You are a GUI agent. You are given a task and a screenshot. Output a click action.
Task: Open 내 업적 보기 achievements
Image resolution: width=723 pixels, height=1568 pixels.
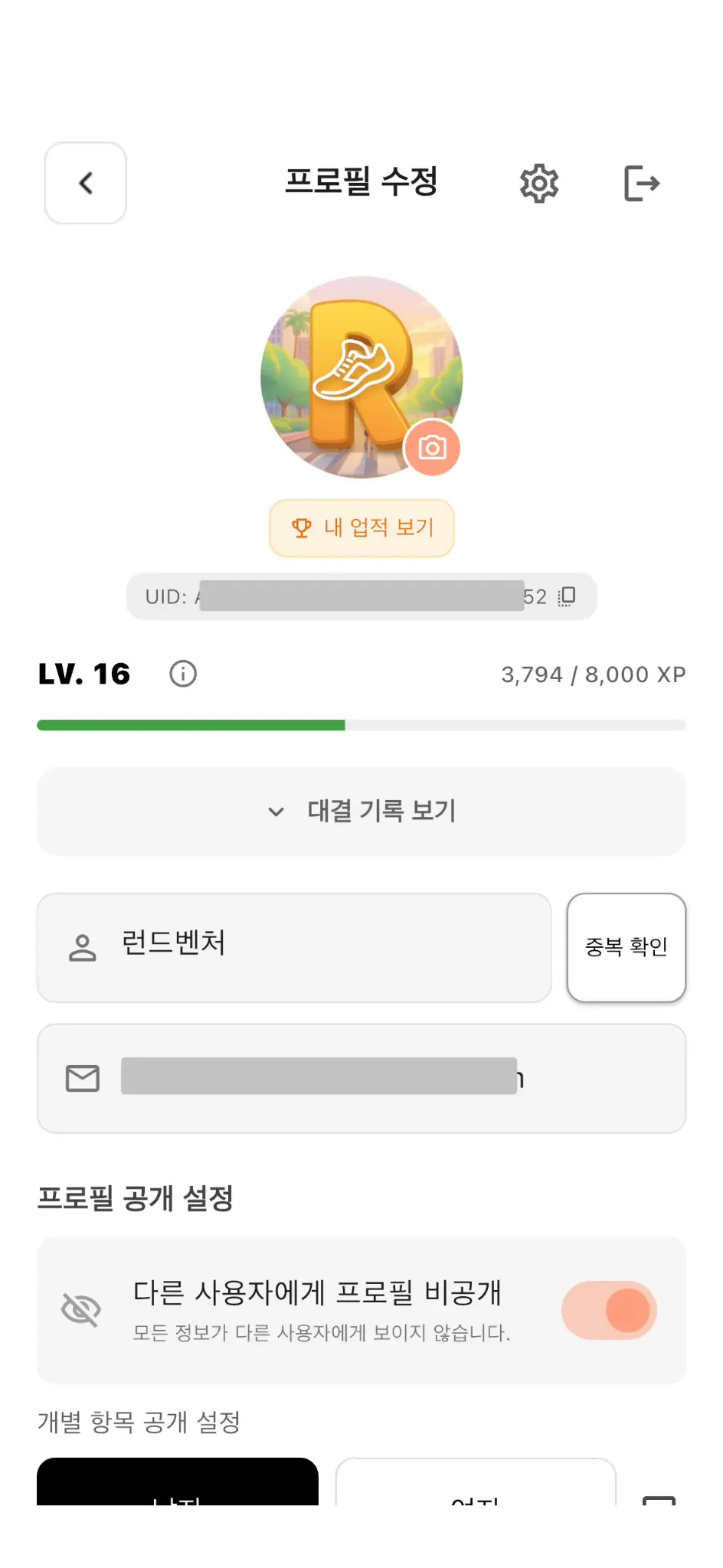tap(361, 528)
